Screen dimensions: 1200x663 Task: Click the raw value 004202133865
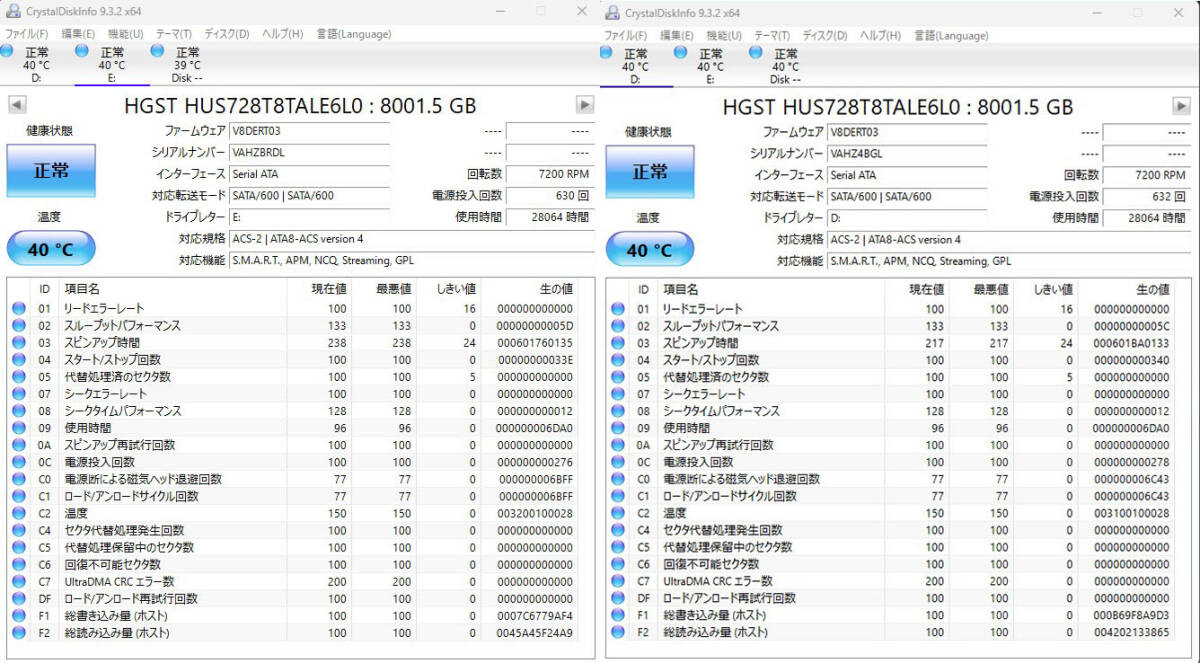(1131, 632)
